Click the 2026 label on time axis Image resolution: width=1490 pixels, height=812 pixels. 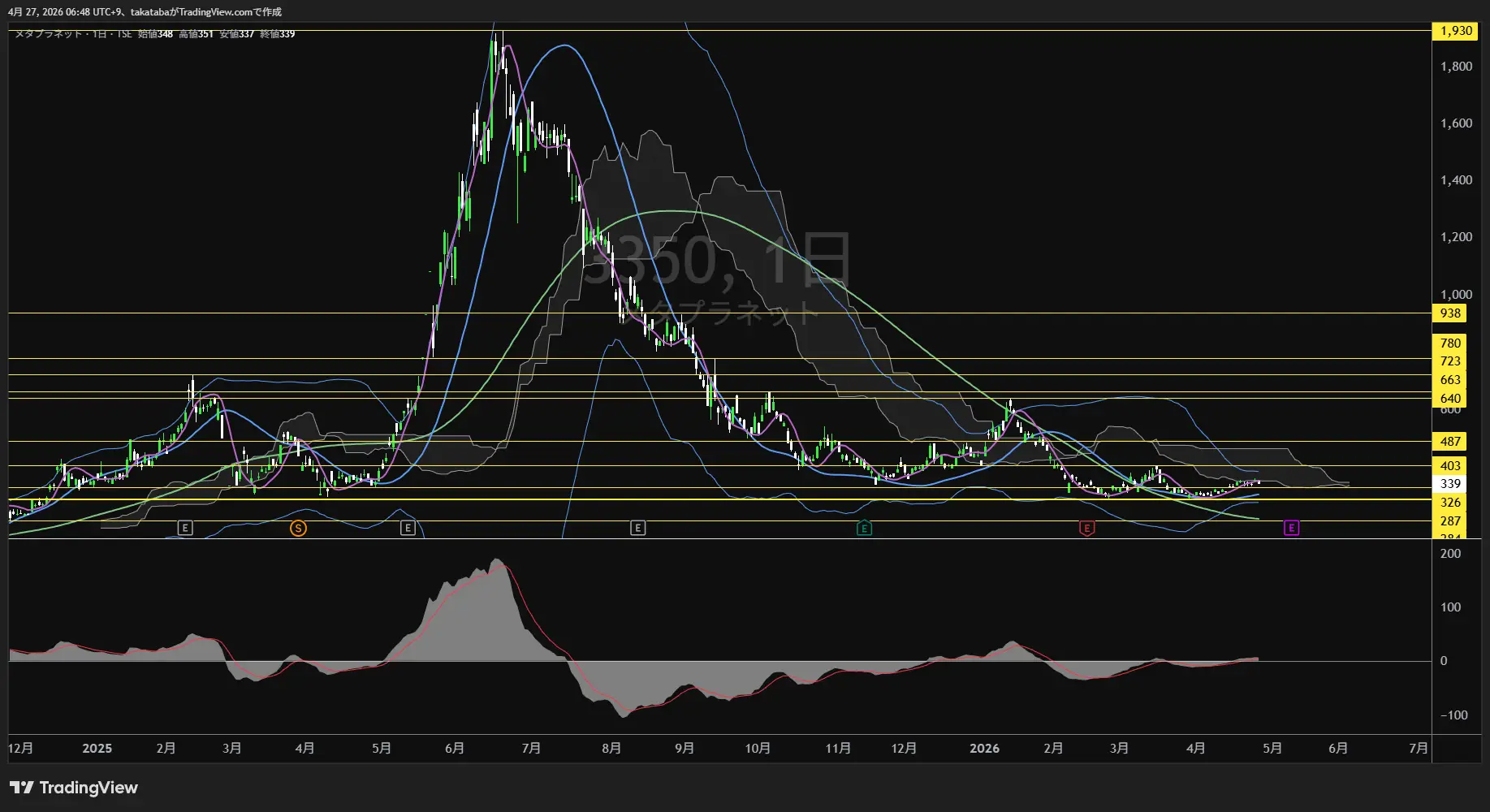[x=984, y=749]
